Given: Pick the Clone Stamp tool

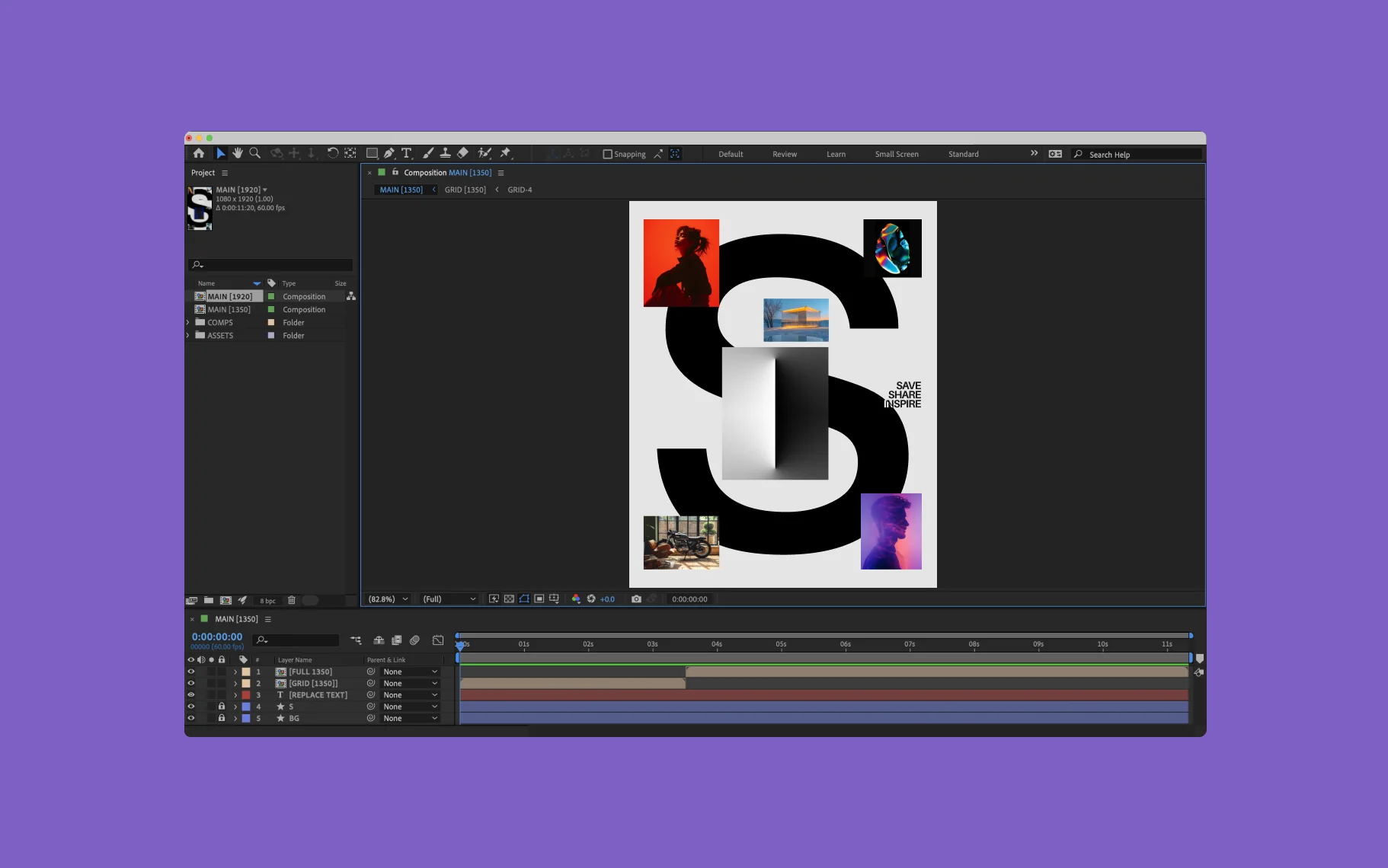Looking at the screenshot, I should 445,153.
